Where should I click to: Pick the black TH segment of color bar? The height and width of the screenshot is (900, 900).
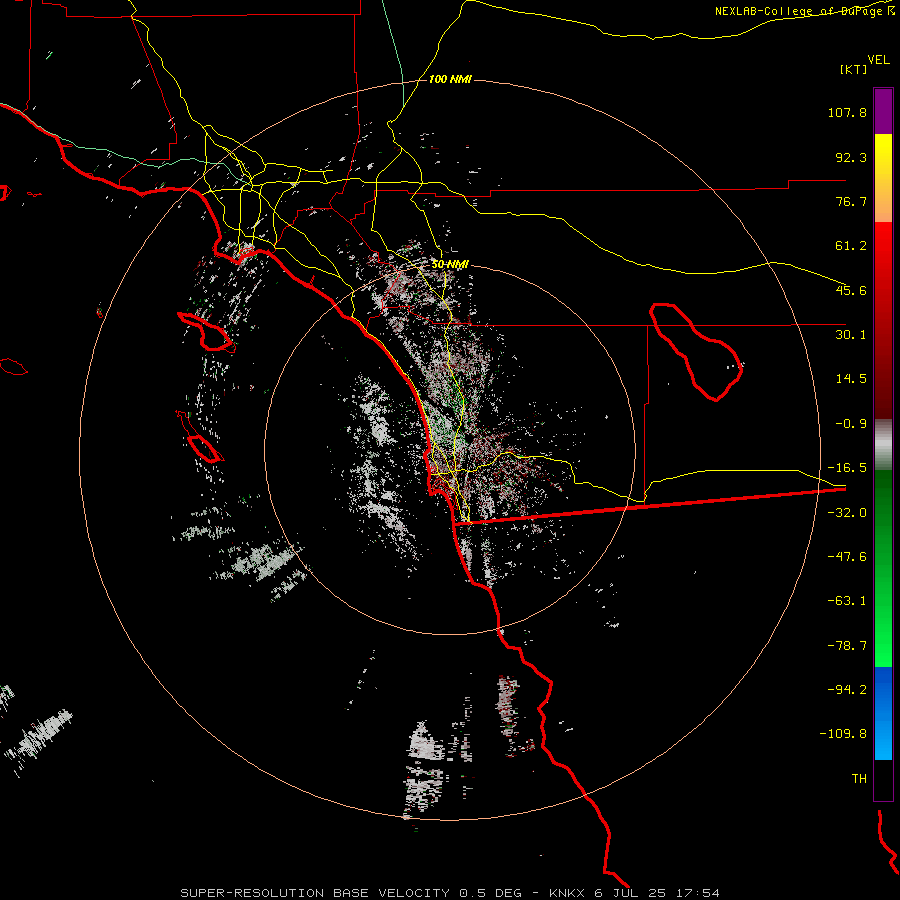pos(883,779)
